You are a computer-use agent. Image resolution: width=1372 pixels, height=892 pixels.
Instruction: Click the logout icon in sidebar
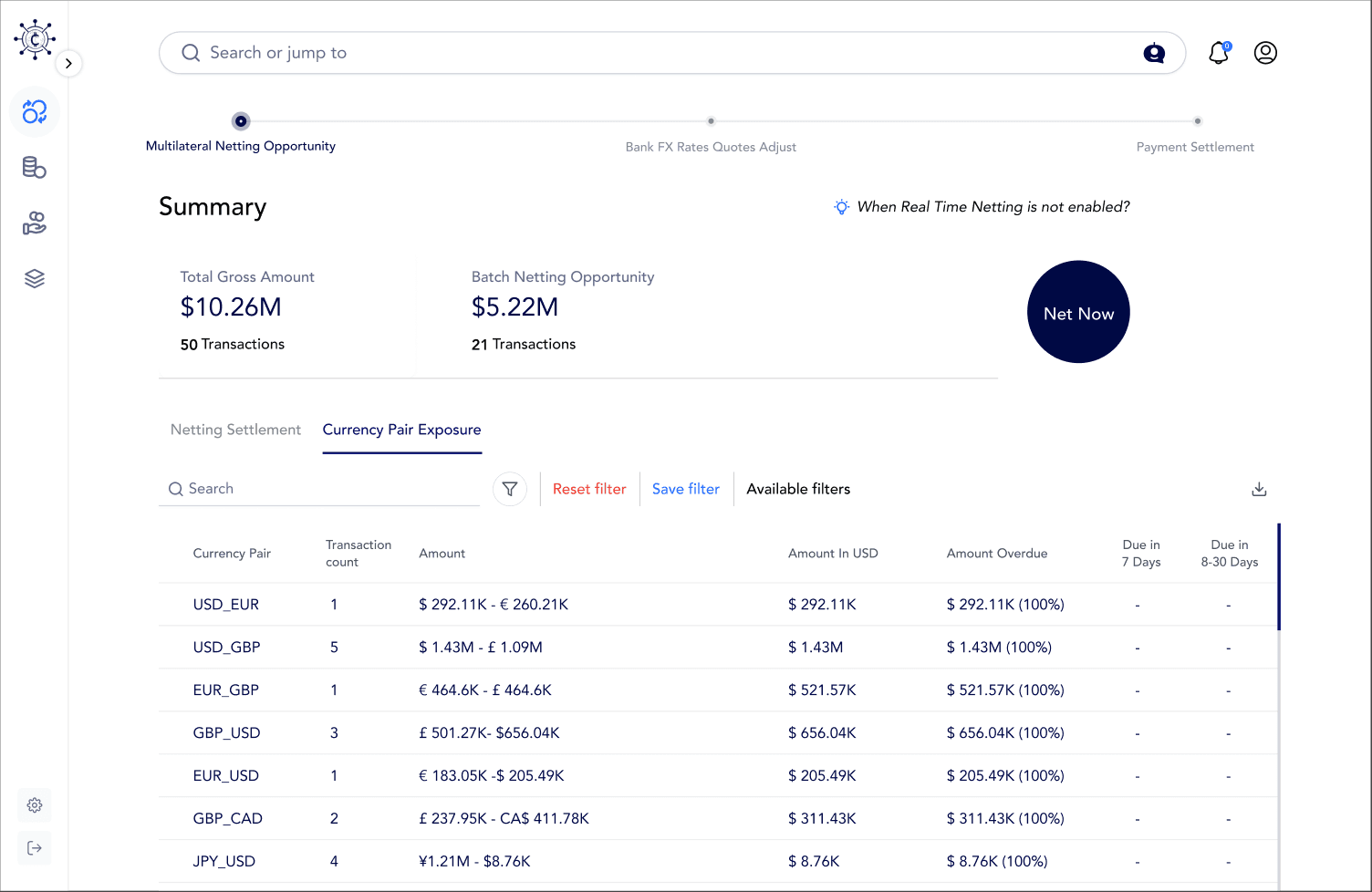[x=35, y=848]
